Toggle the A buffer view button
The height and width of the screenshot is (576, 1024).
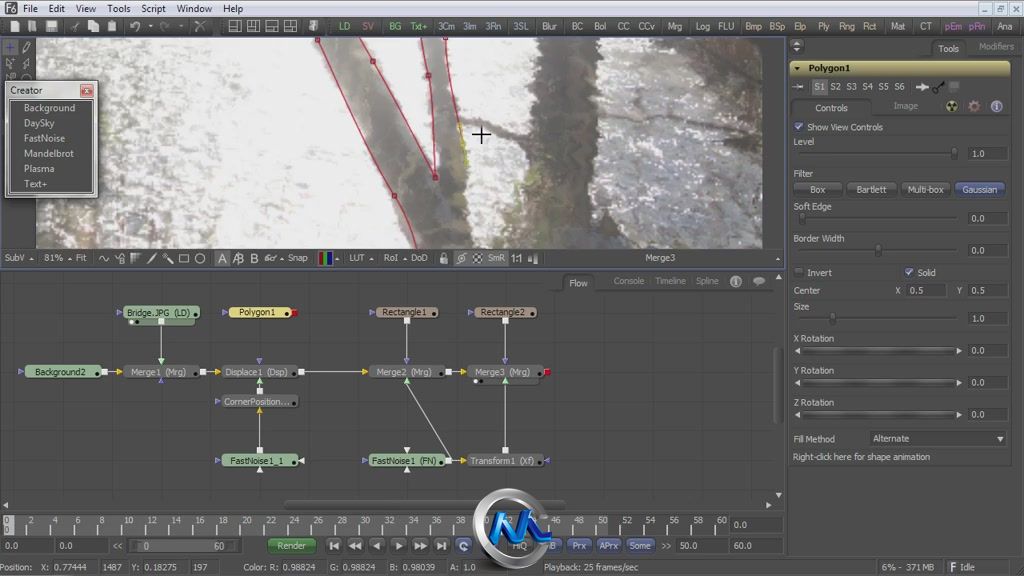click(x=222, y=259)
